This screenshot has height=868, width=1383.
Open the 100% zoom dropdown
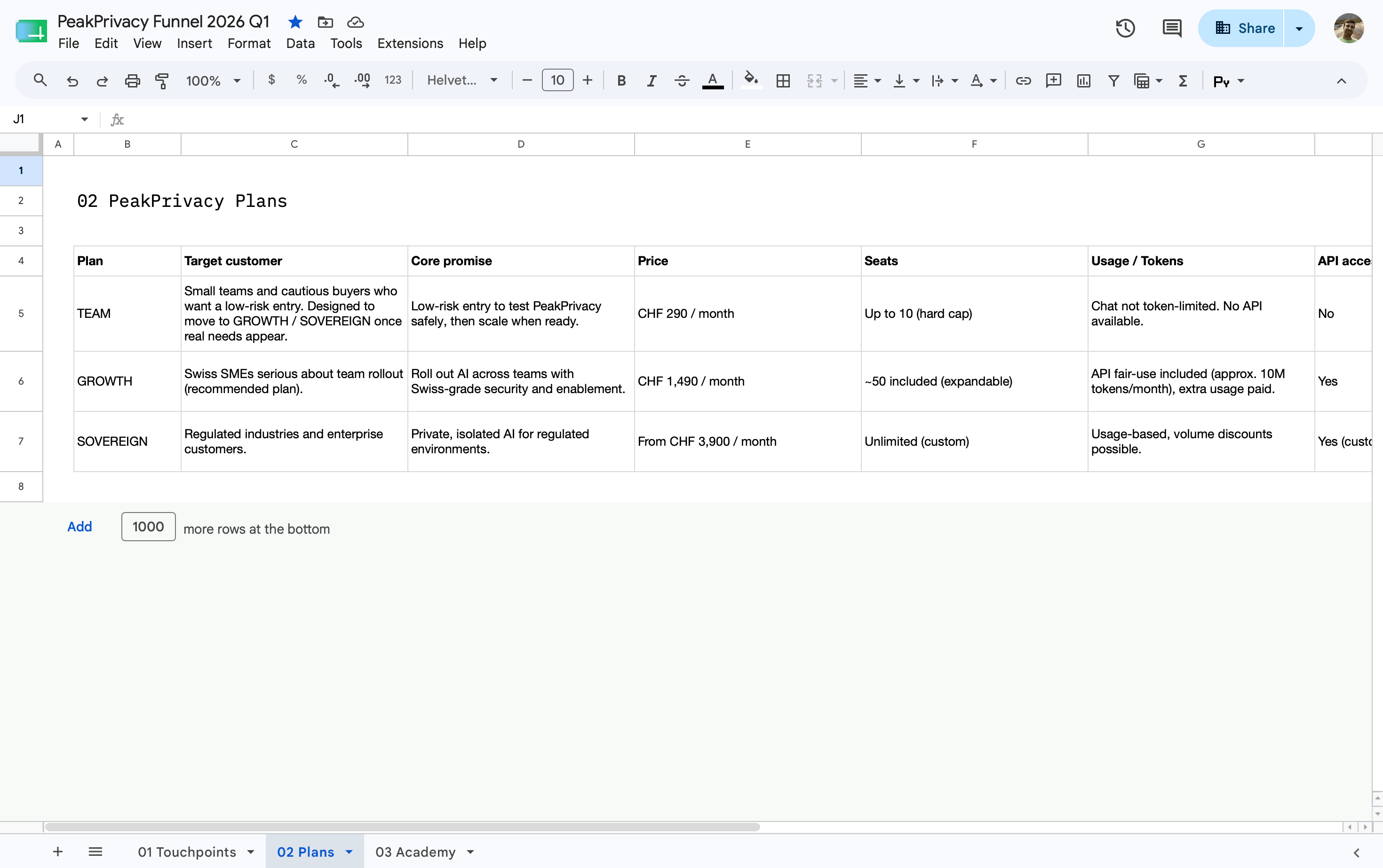tap(213, 80)
